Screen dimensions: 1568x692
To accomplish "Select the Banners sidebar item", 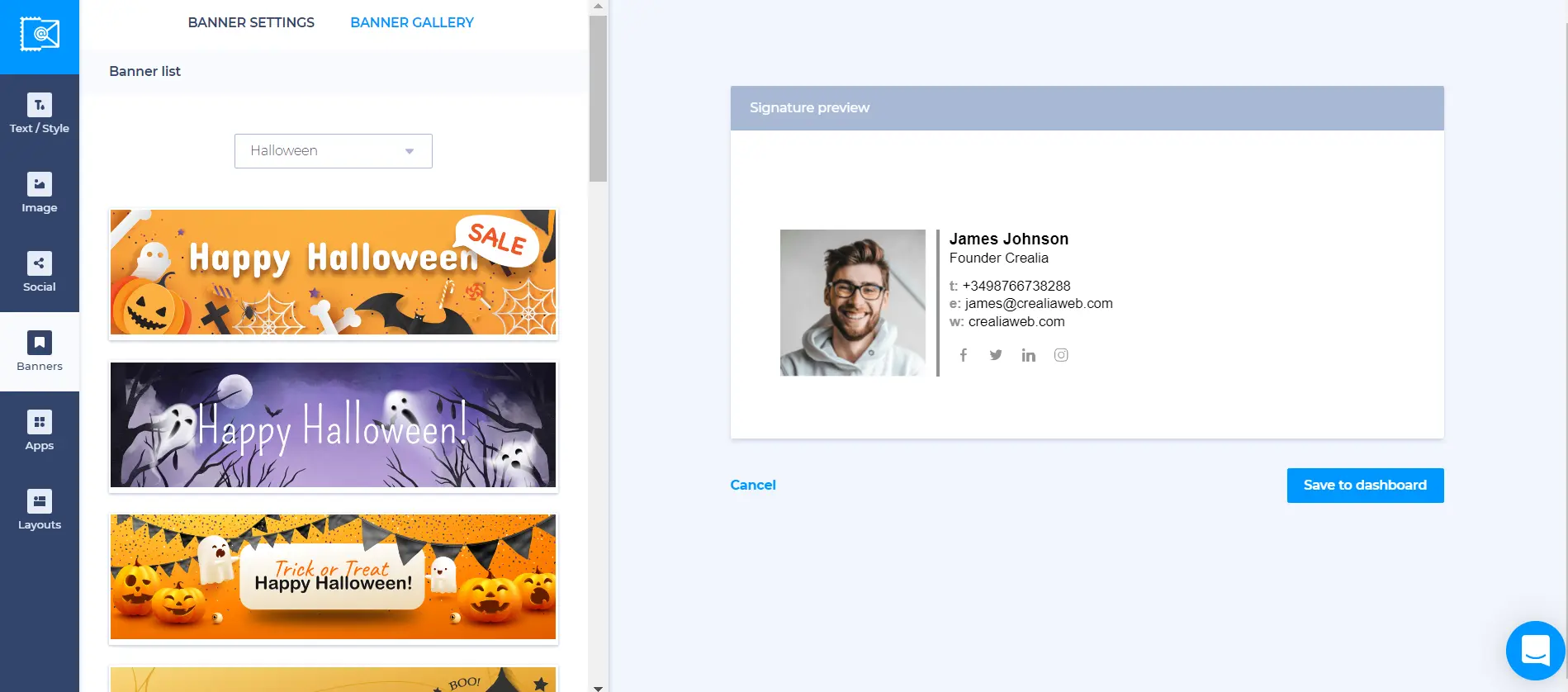I will point(40,352).
